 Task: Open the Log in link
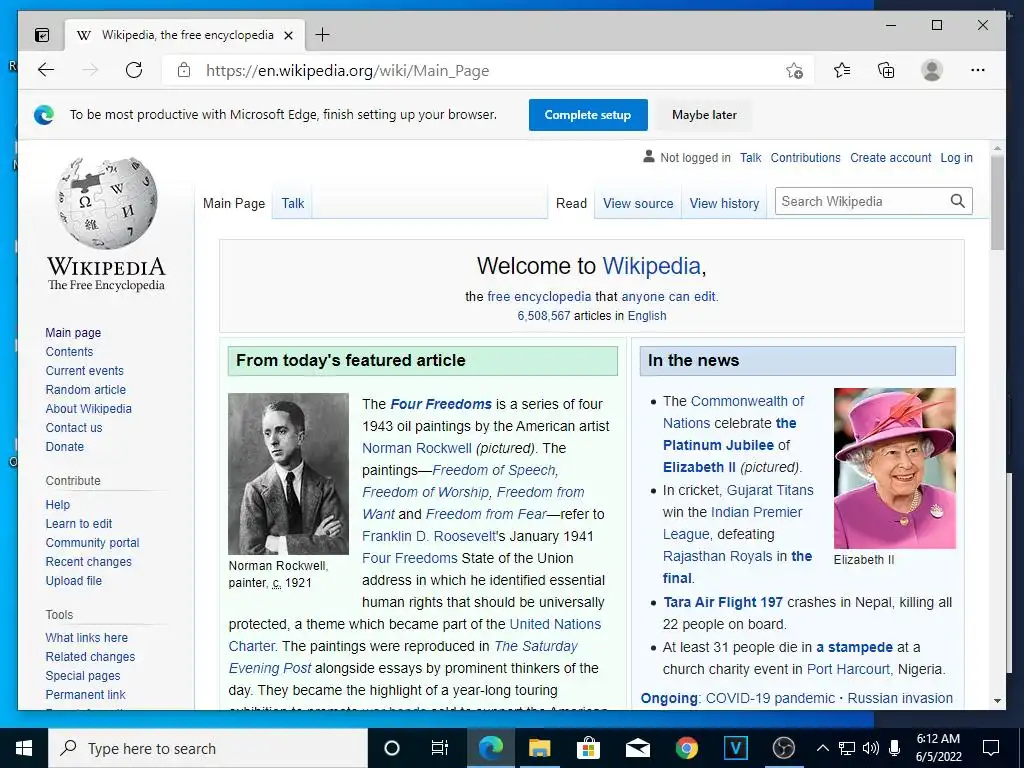[956, 157]
